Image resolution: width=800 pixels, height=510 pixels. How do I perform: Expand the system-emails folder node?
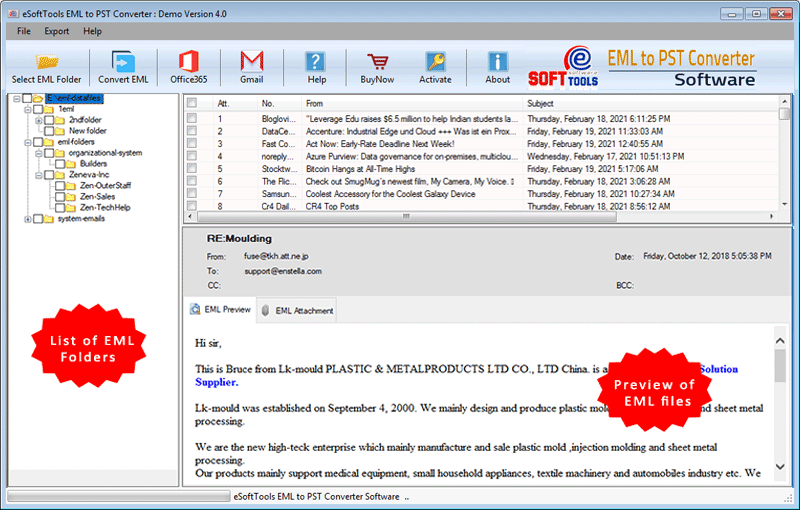26,219
